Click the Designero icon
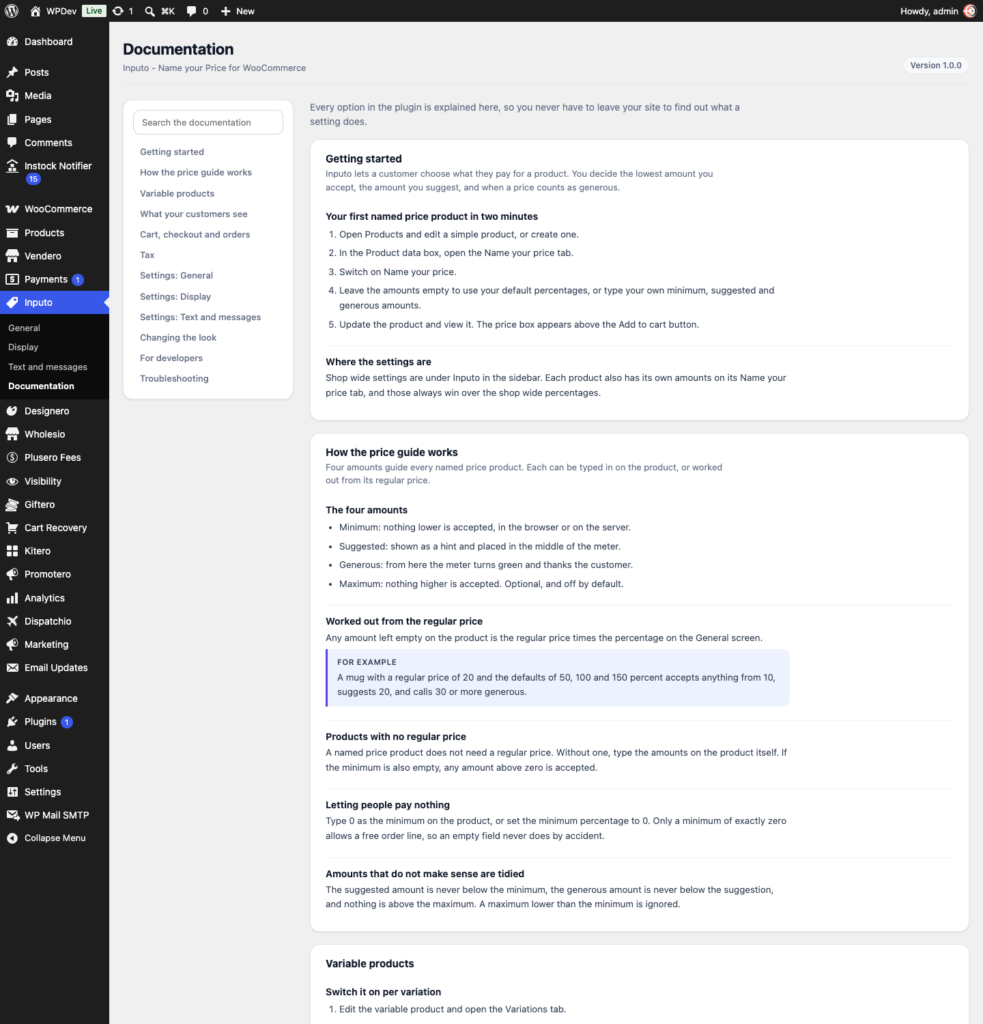The image size is (983, 1024). click(12, 411)
